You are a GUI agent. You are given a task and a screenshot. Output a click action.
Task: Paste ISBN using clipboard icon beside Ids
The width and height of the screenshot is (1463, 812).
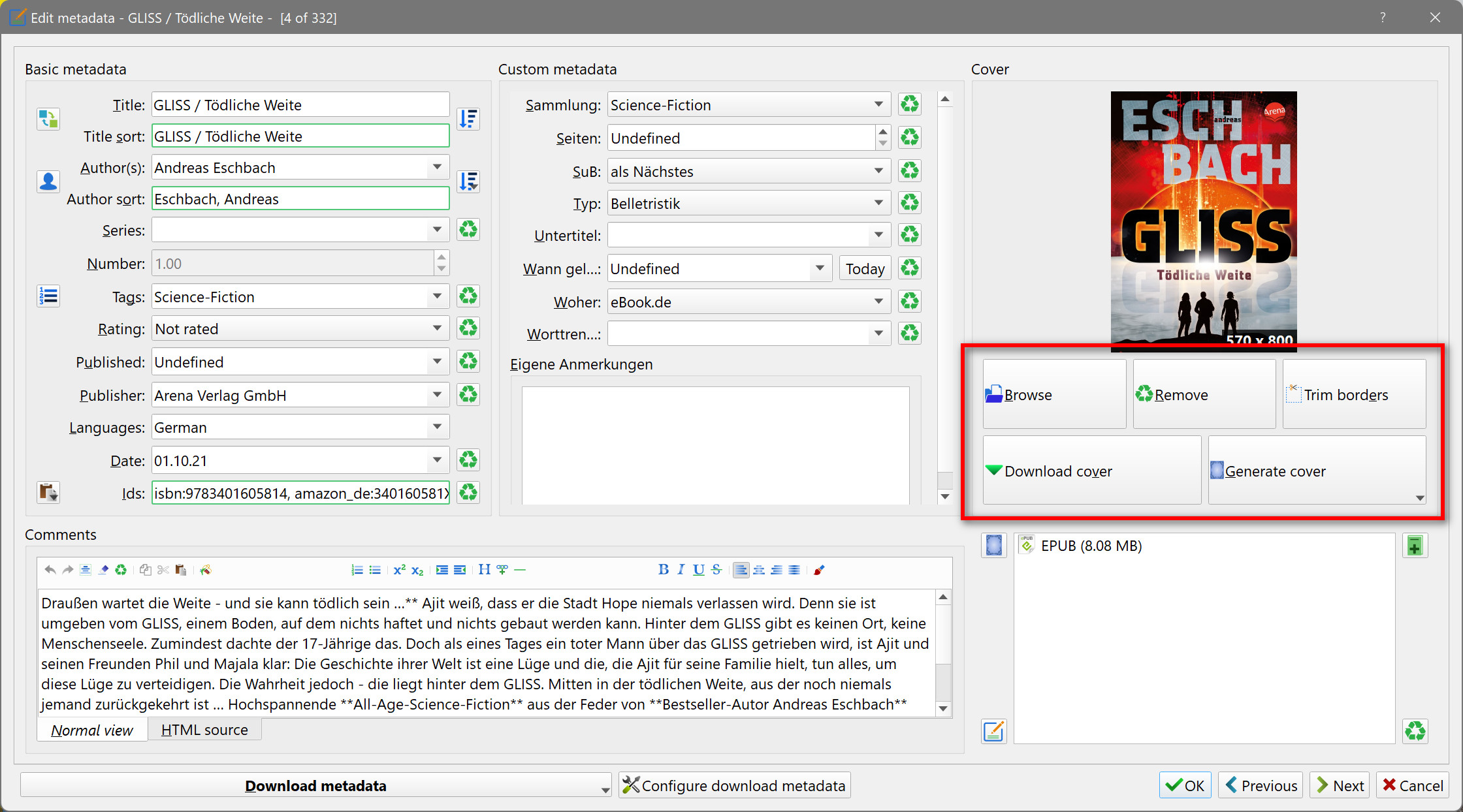48,492
